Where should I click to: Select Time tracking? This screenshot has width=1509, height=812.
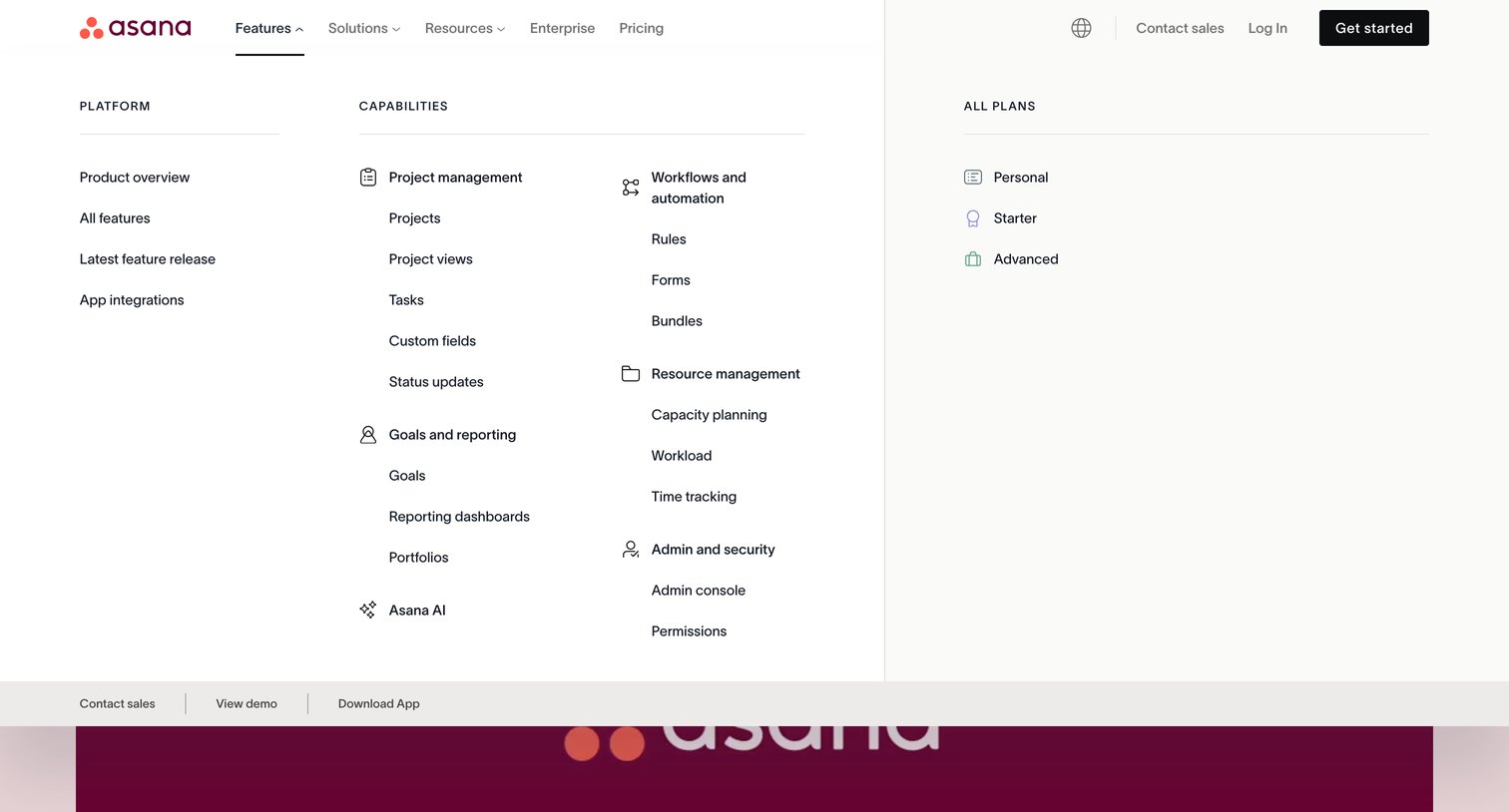694,497
